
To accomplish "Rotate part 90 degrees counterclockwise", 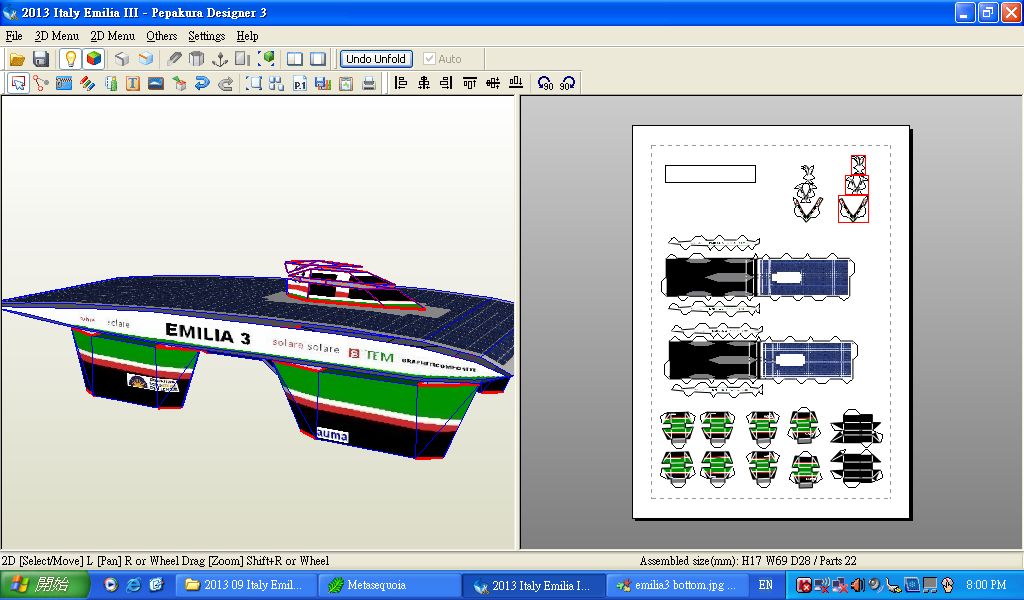I will pos(545,84).
